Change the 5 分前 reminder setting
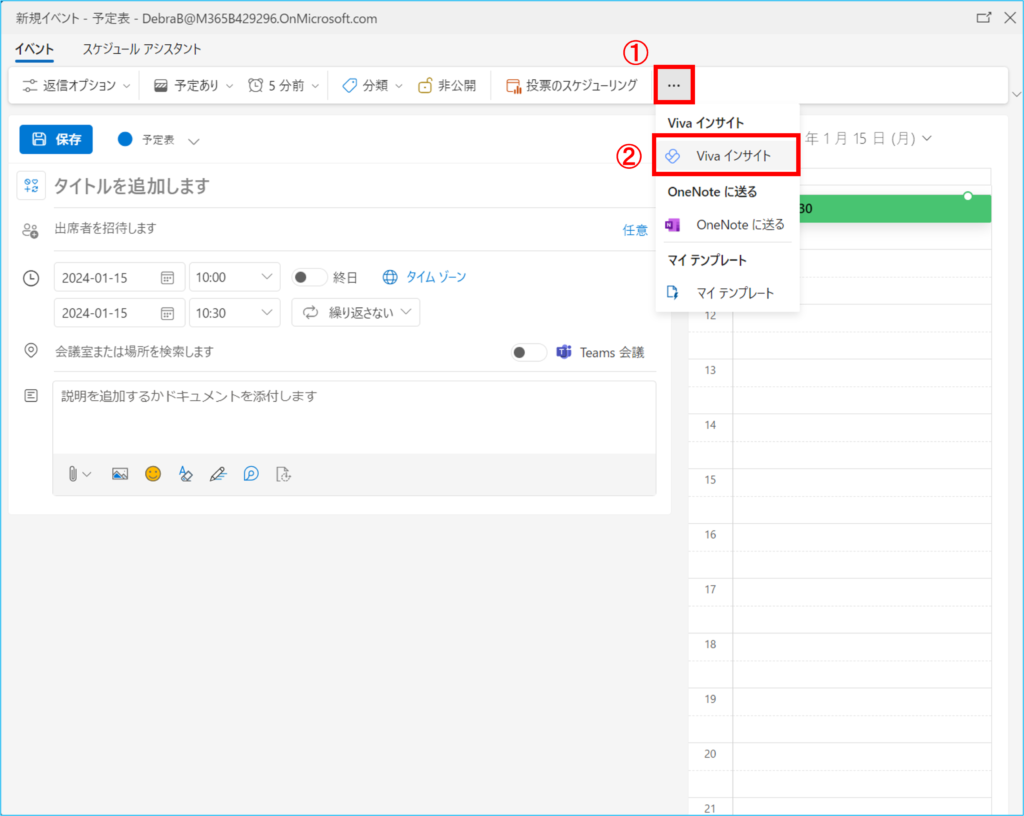Screen dimensions: 1024x816 tap(281, 85)
